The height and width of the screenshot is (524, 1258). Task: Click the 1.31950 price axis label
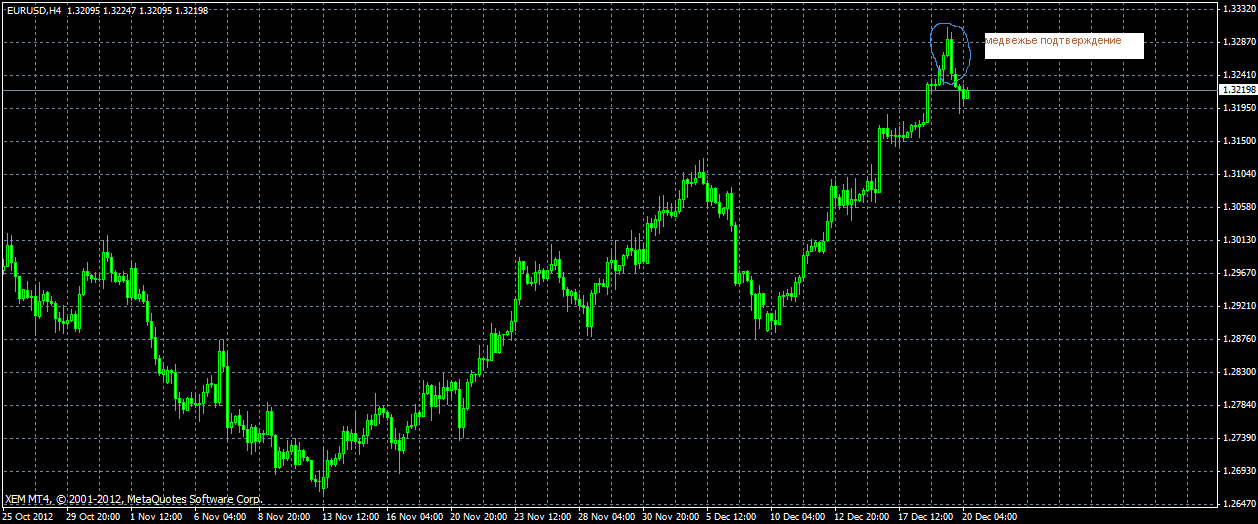[1238, 108]
